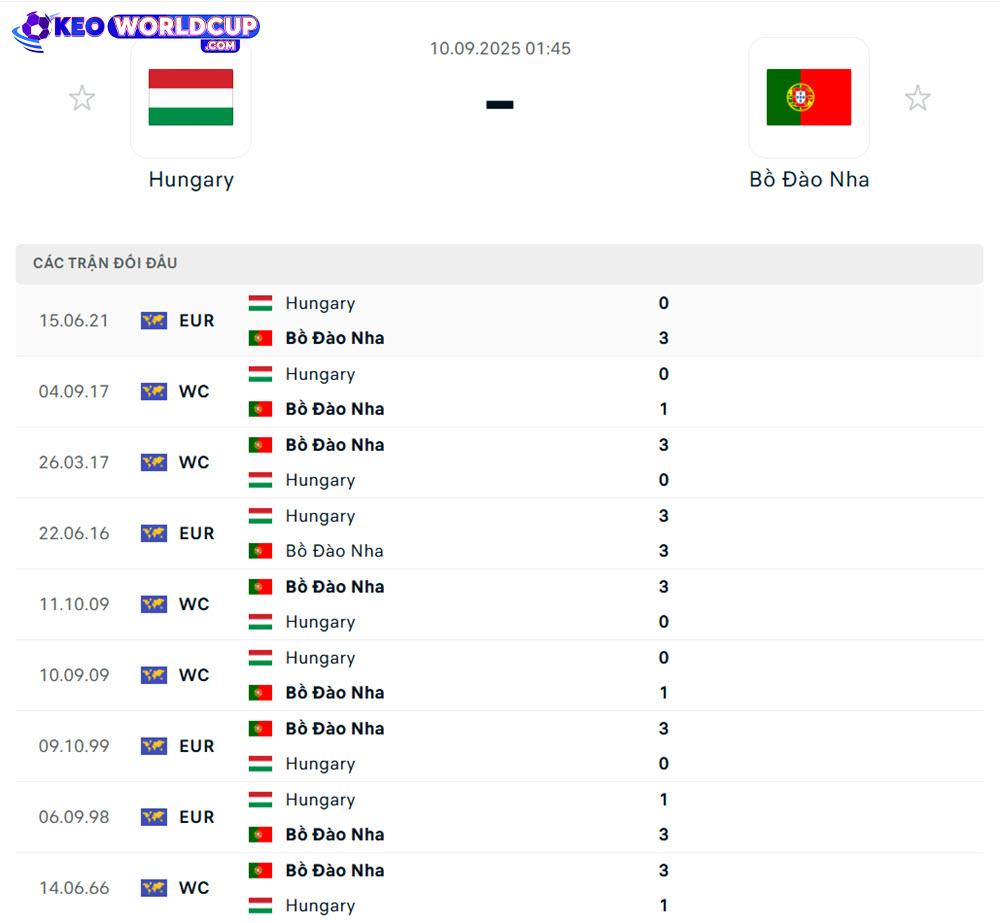Open the 14.06.66 match date

pos(74,887)
